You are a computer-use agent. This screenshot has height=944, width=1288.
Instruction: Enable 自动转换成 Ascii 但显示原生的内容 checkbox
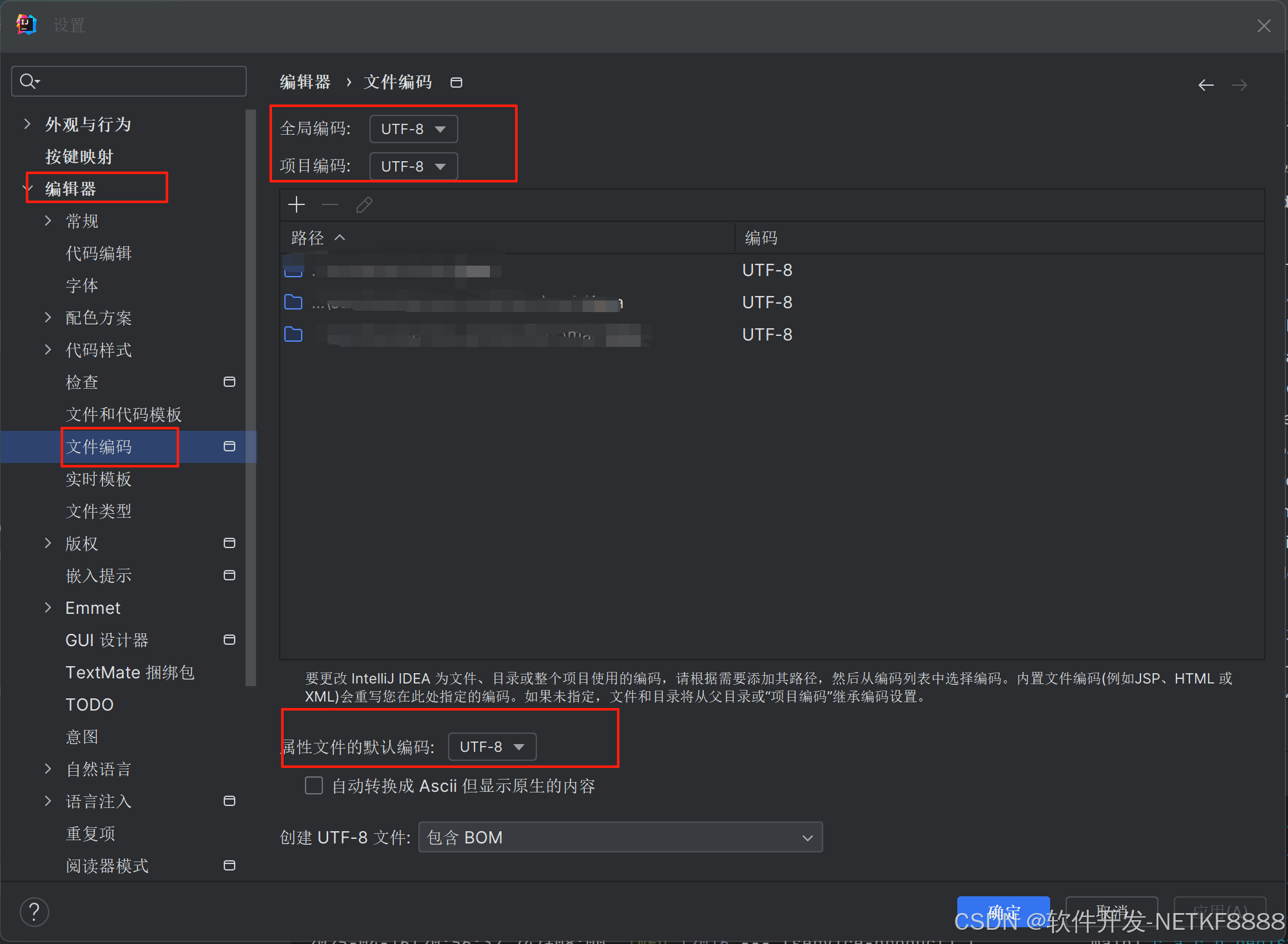(x=314, y=785)
